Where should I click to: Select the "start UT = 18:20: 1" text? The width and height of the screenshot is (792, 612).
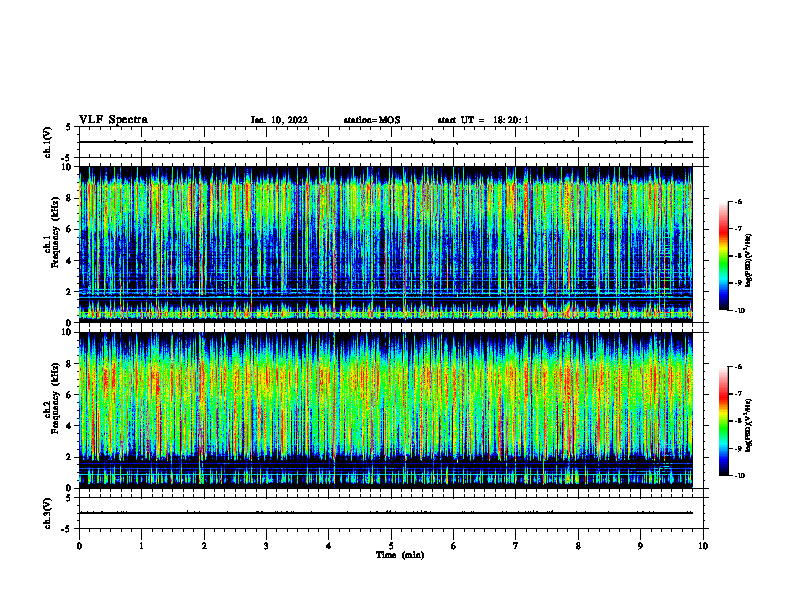coord(483,120)
